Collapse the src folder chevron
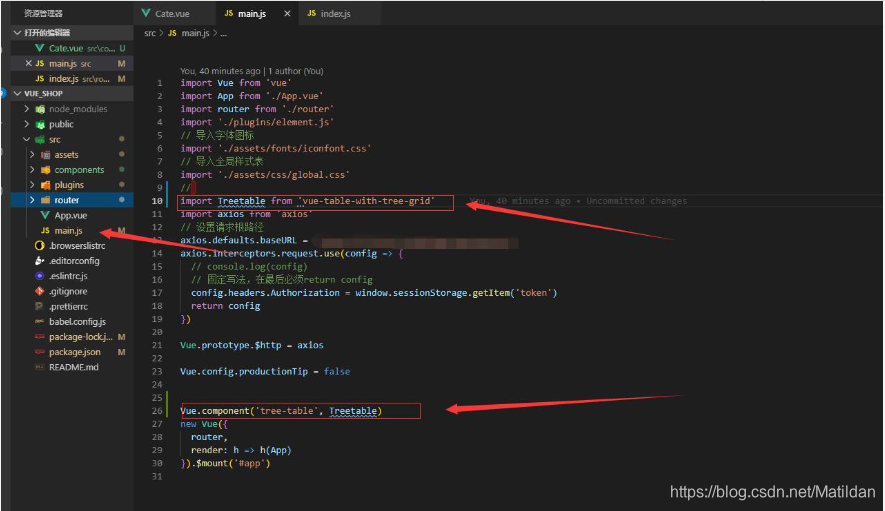 pyautogui.click(x=26, y=139)
